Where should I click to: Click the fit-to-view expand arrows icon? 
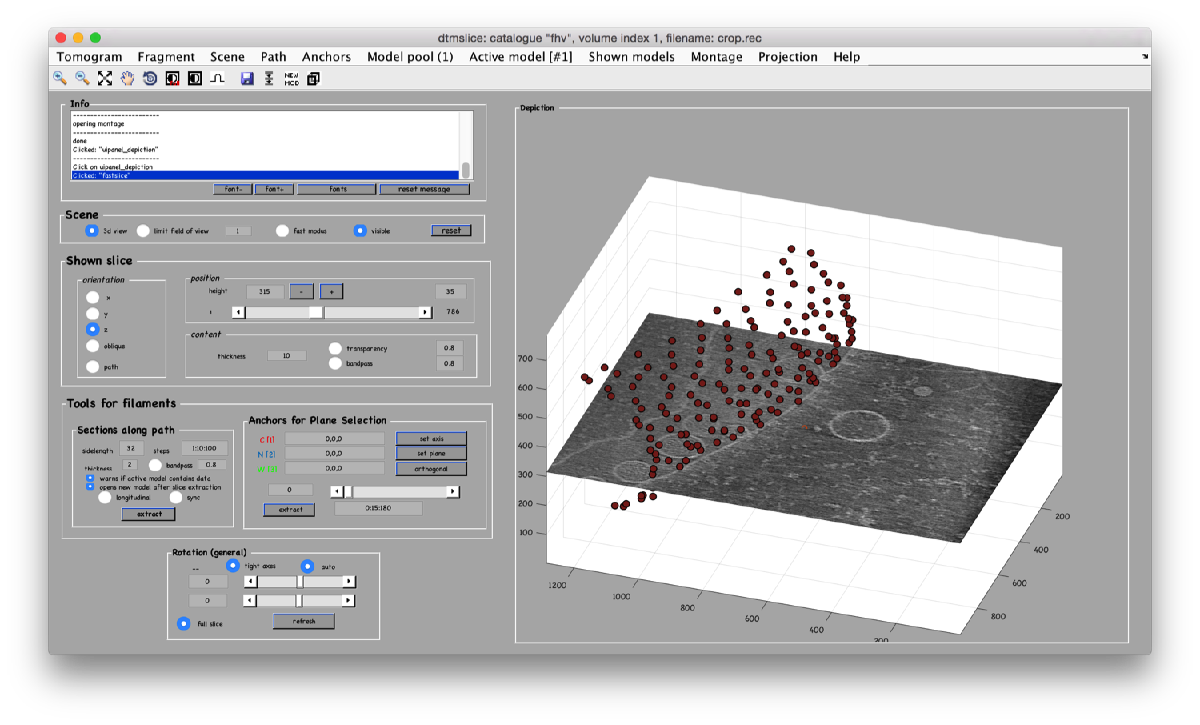coord(105,78)
